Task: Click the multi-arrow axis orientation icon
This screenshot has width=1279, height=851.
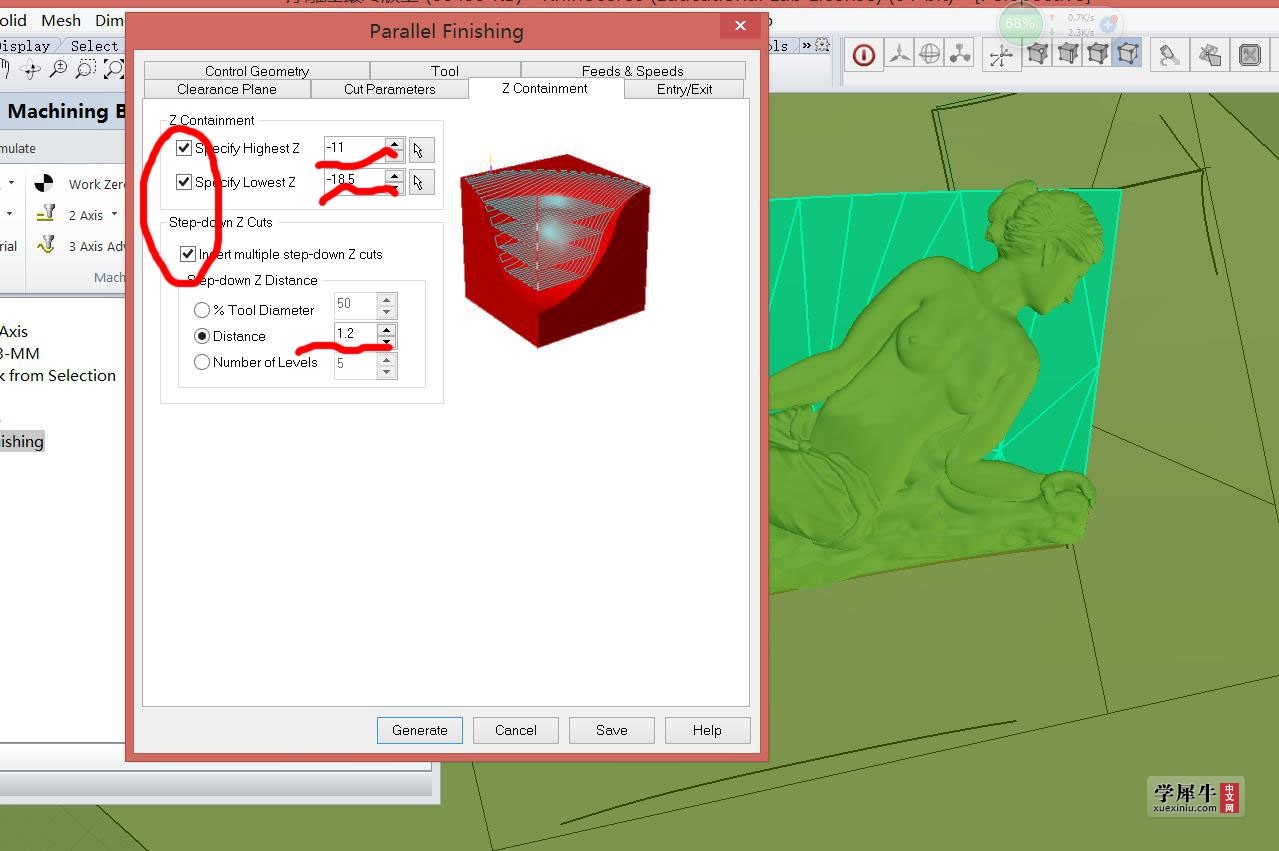Action: (999, 55)
